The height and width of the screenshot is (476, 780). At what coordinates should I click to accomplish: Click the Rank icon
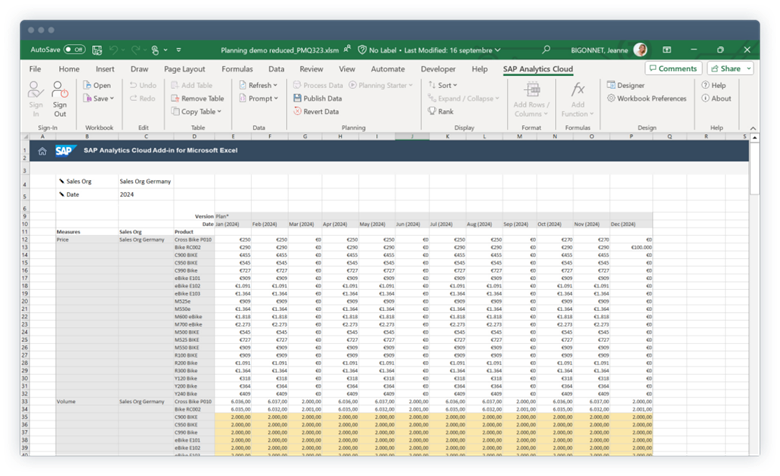tap(440, 111)
